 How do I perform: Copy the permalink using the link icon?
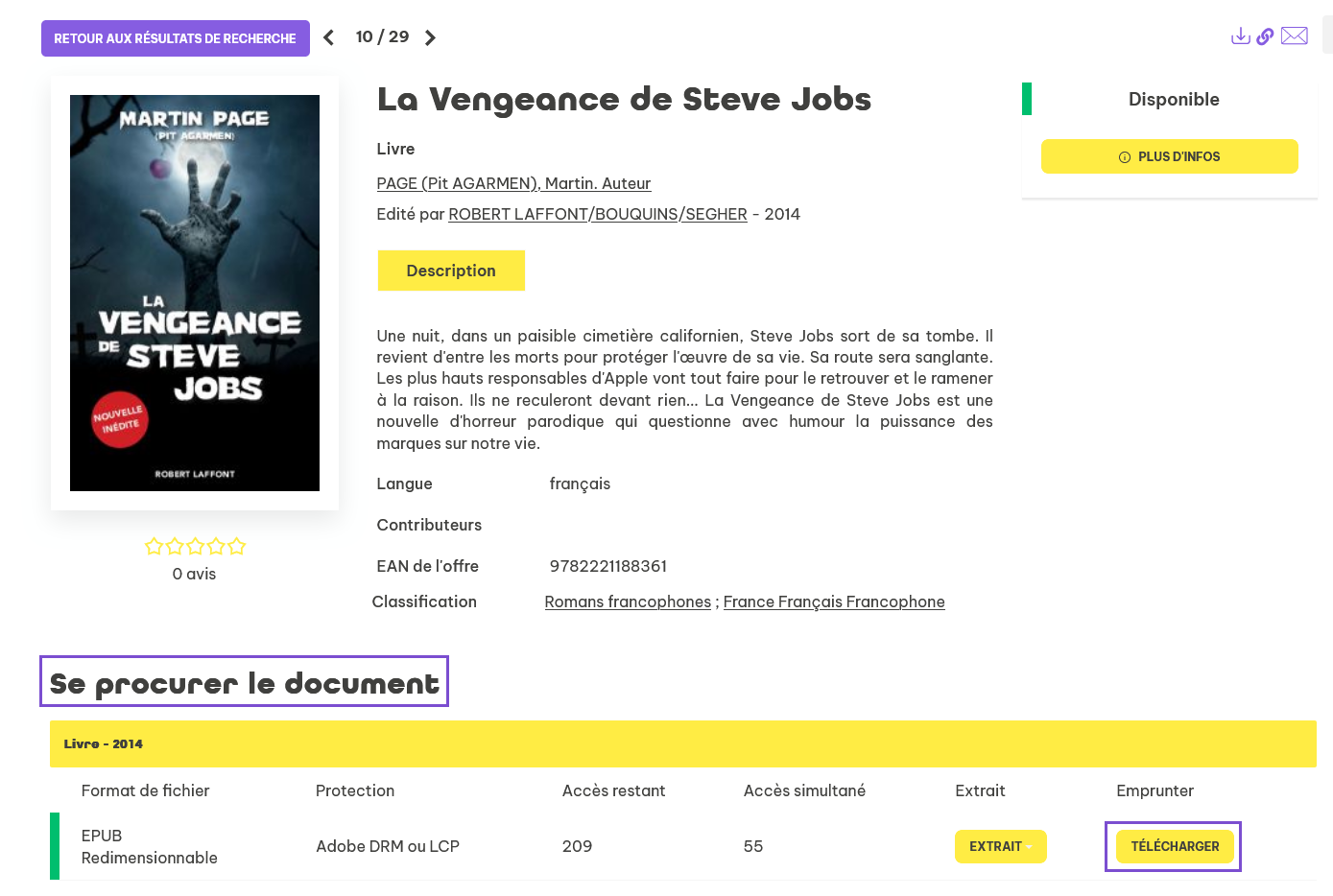(1265, 36)
